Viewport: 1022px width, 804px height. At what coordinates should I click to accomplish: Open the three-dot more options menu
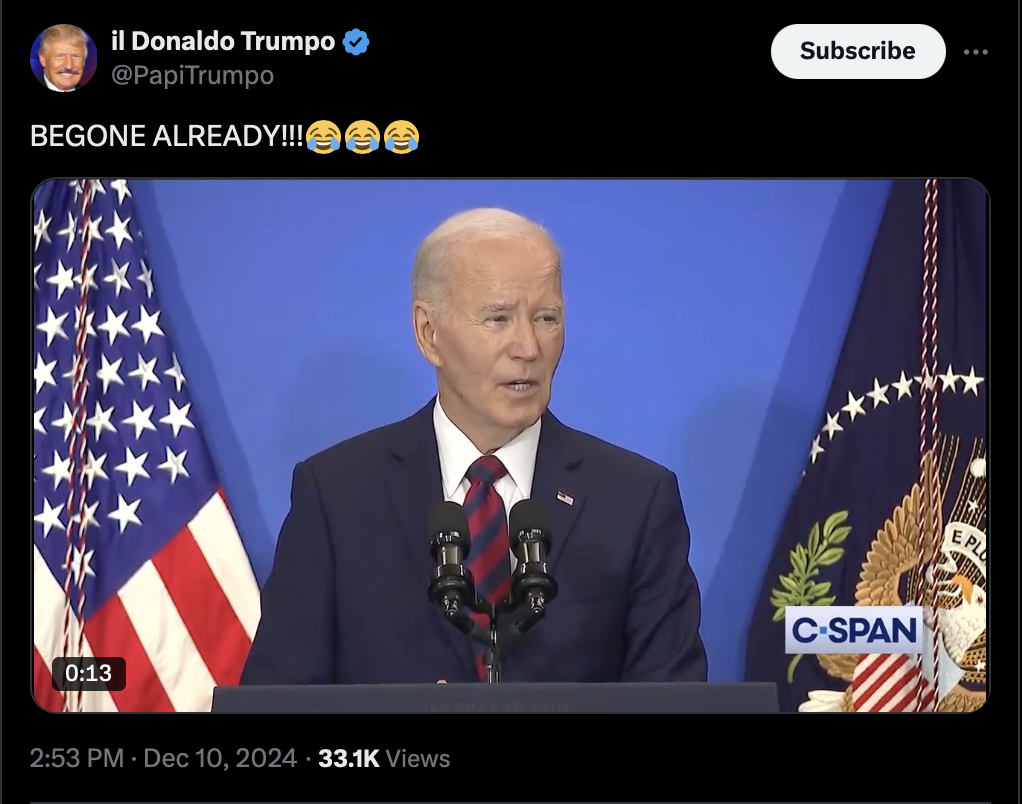(975, 52)
